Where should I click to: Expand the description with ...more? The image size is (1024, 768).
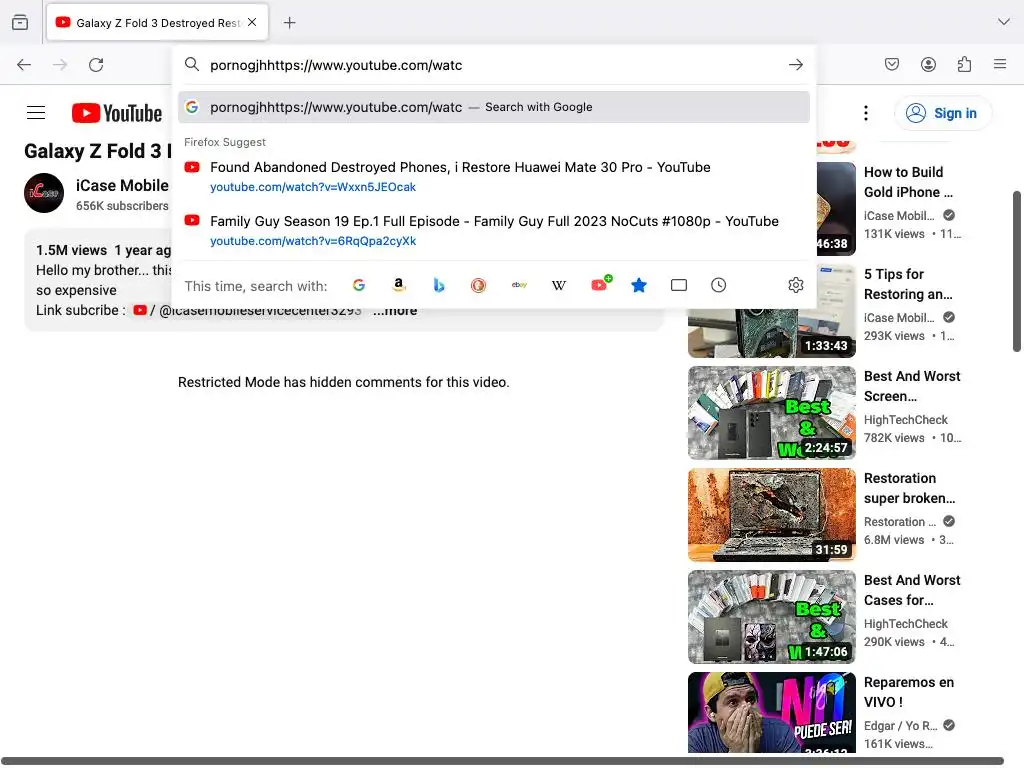pos(395,311)
